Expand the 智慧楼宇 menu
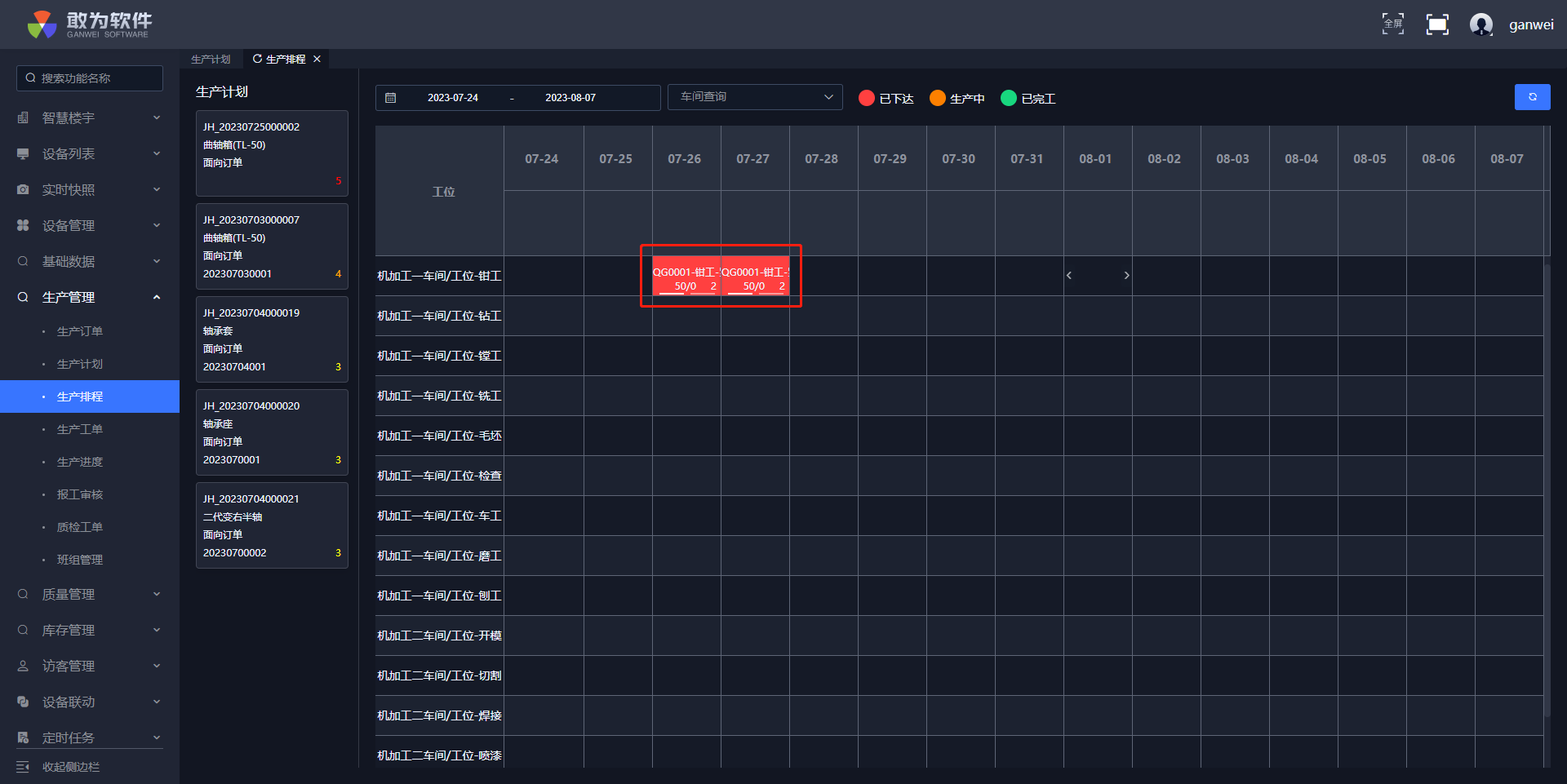The height and width of the screenshot is (784, 1567). coord(90,118)
